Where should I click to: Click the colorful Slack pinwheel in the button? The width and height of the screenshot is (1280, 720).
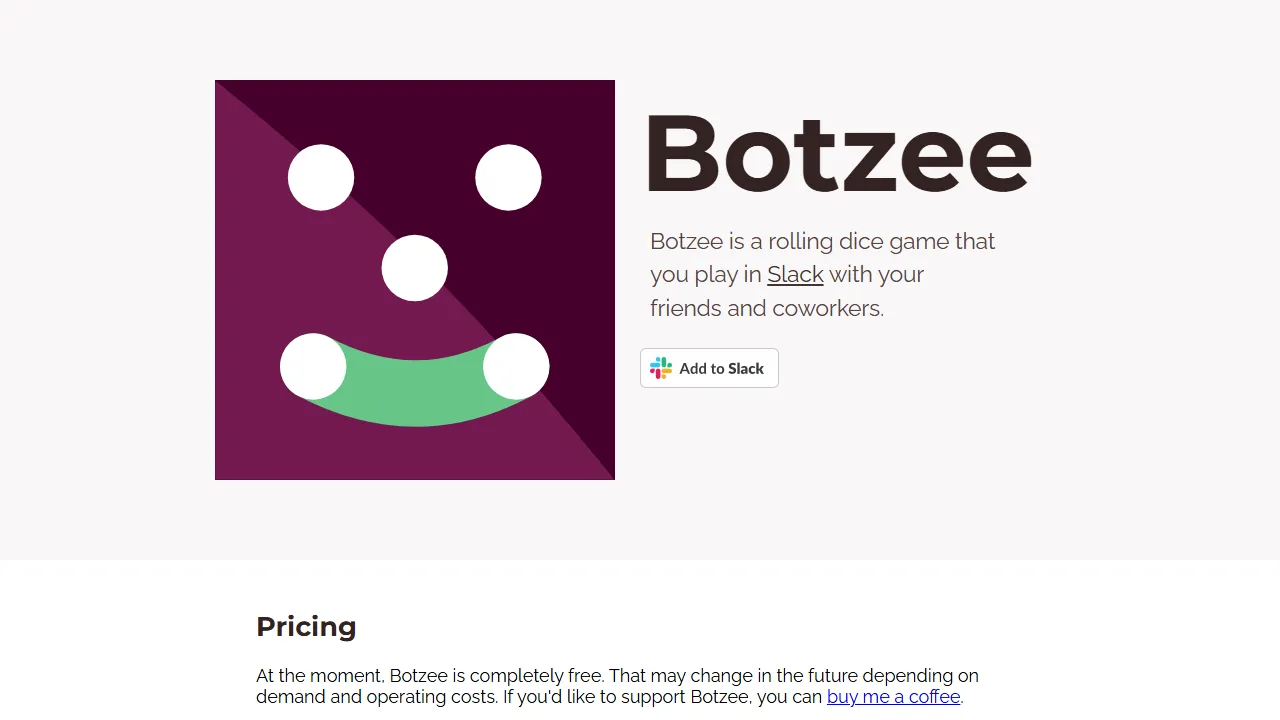pos(659,368)
